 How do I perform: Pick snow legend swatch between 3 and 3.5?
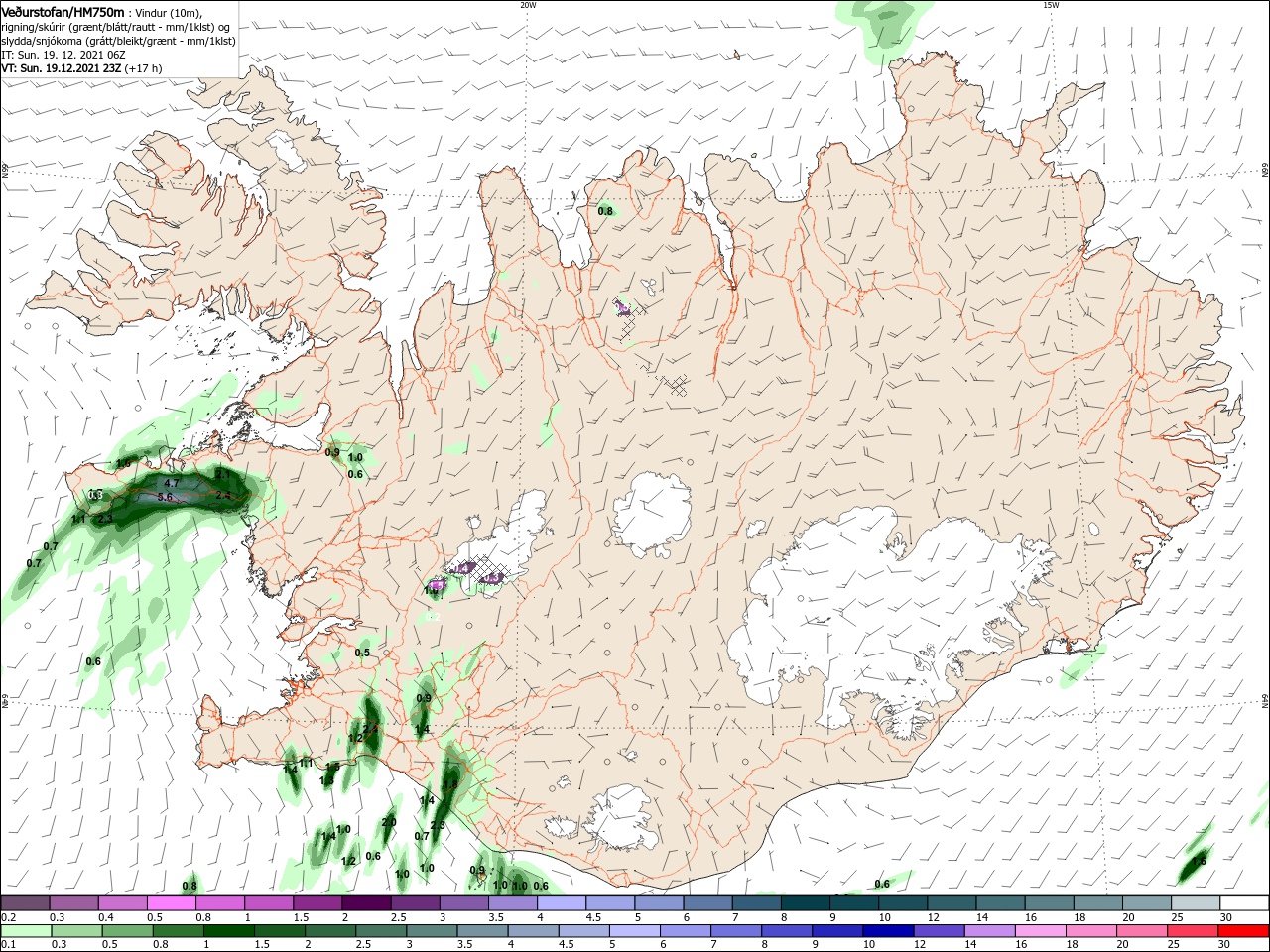coord(463,903)
